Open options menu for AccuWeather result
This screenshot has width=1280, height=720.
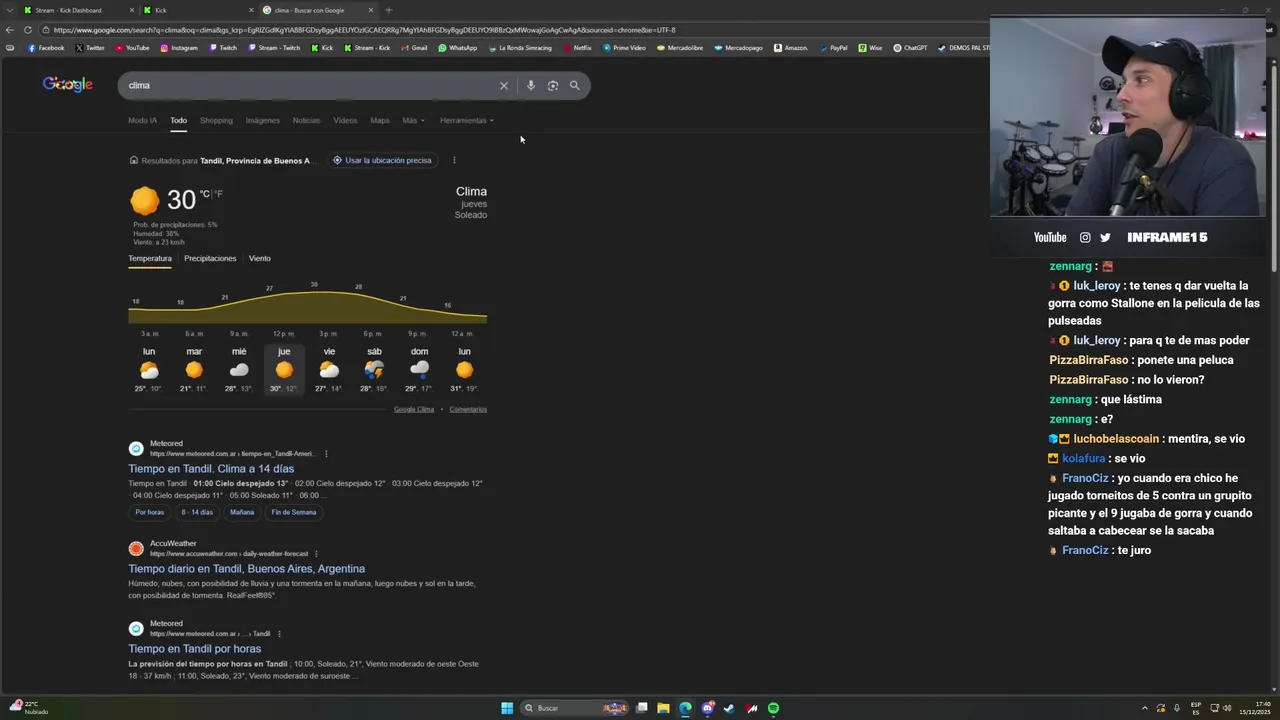[316, 554]
